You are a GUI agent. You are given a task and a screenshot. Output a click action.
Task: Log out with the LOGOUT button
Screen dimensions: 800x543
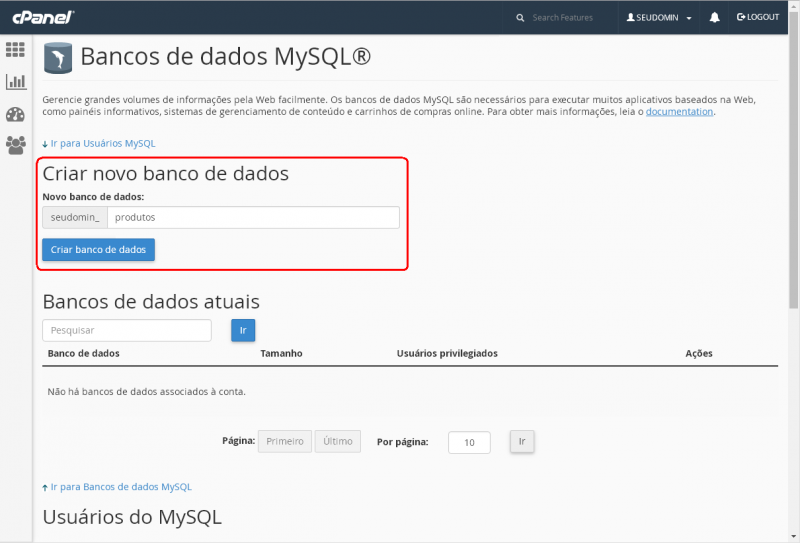(758, 17)
